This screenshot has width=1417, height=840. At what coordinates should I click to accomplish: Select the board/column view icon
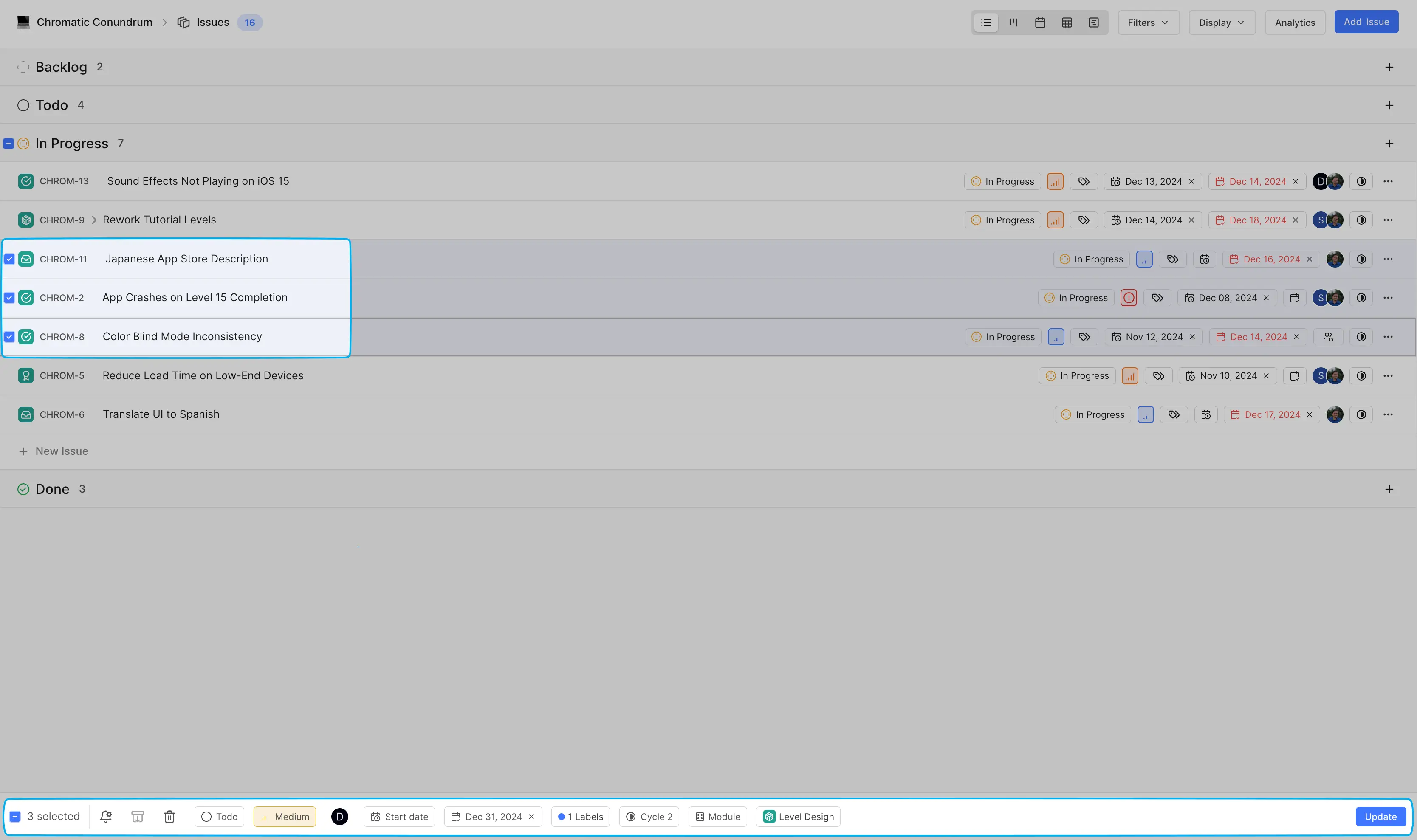click(x=1014, y=21)
